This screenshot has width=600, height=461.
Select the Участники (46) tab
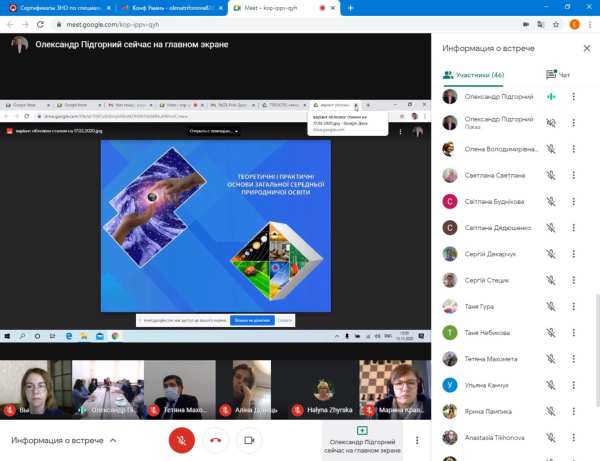[473, 74]
